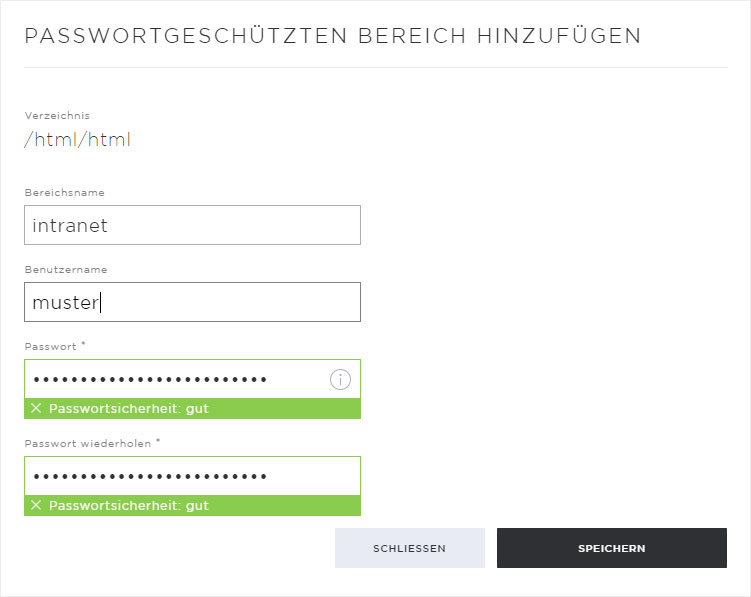Click the first Passwortsicherheit: gut message
Image resolution: width=751 pixels, height=597 pixels.
tap(129, 409)
